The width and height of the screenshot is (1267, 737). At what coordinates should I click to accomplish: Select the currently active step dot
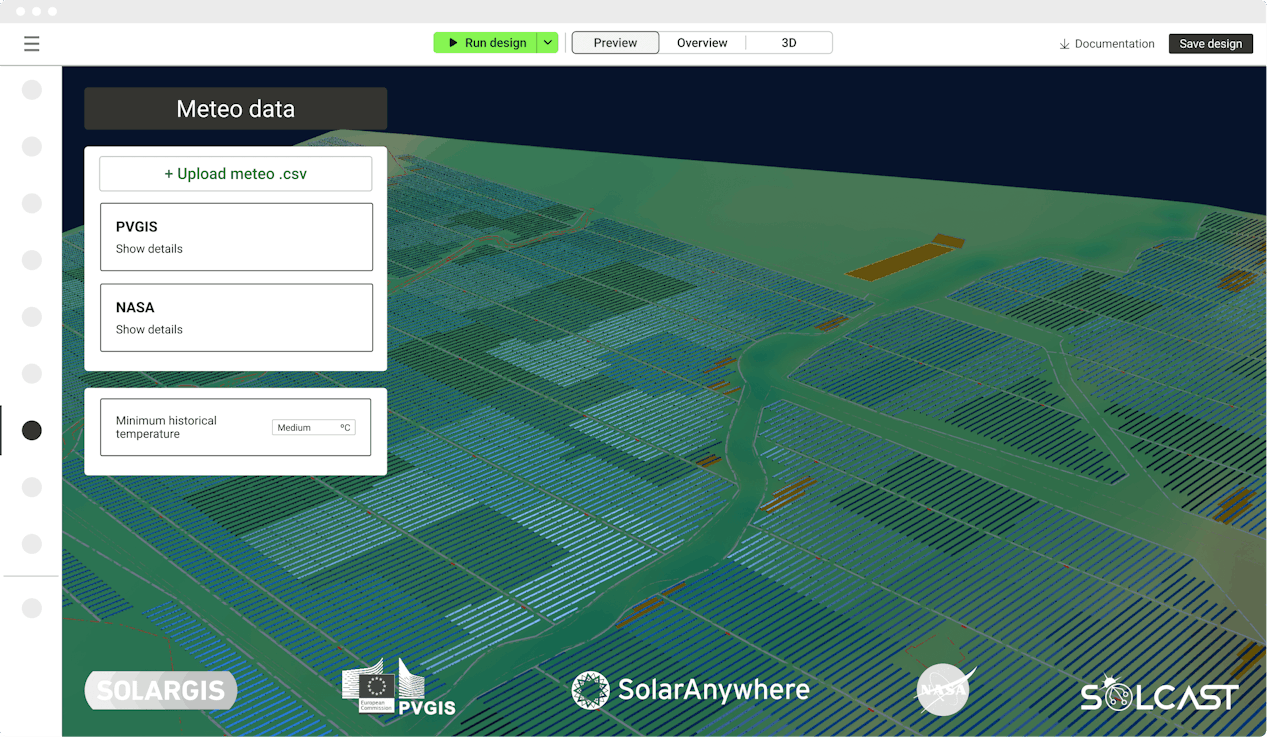click(x=31, y=430)
